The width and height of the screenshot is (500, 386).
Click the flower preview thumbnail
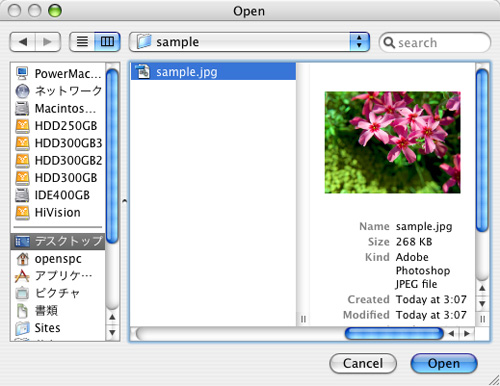coord(393,142)
